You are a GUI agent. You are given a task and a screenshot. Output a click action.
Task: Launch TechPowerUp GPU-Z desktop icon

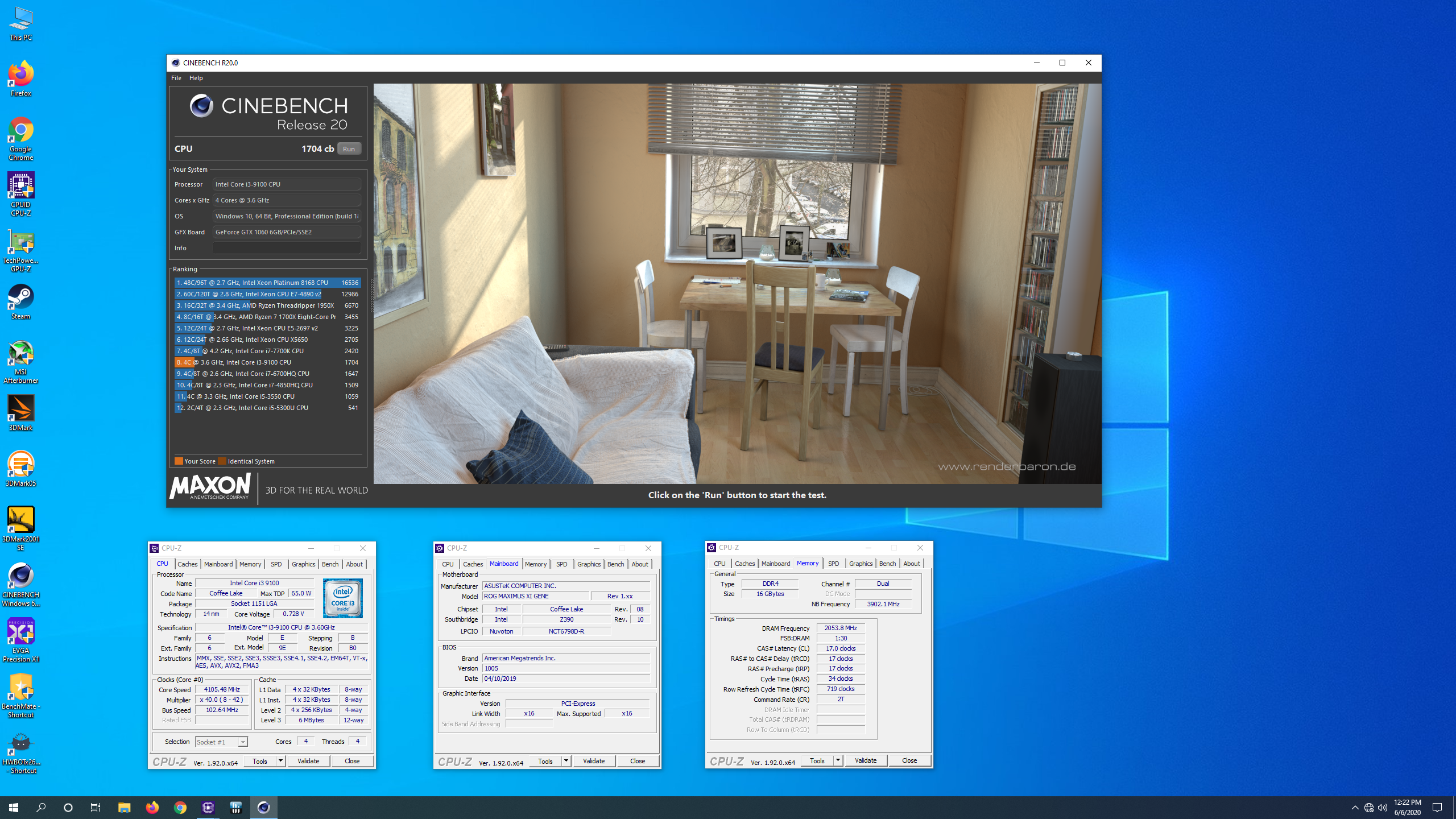coord(20,251)
